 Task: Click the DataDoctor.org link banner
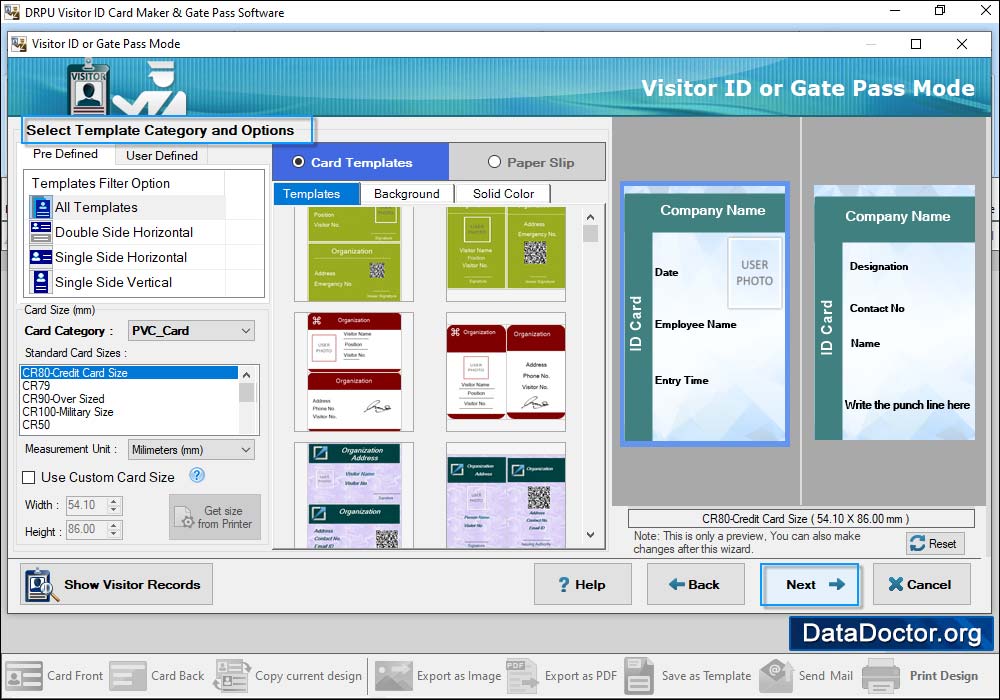coord(891,633)
